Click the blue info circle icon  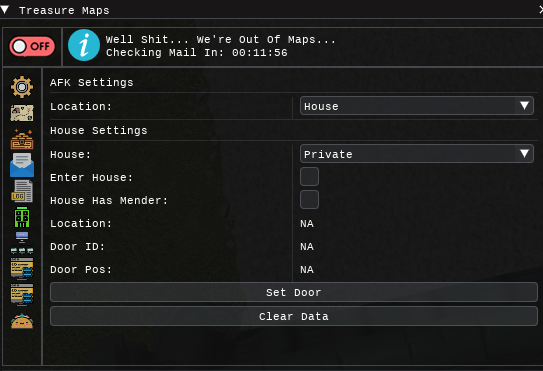click(84, 45)
